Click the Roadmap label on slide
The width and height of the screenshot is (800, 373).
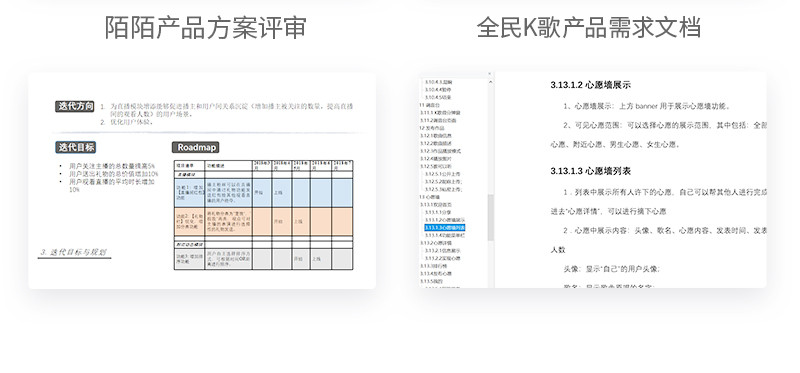pyautogui.click(x=195, y=147)
